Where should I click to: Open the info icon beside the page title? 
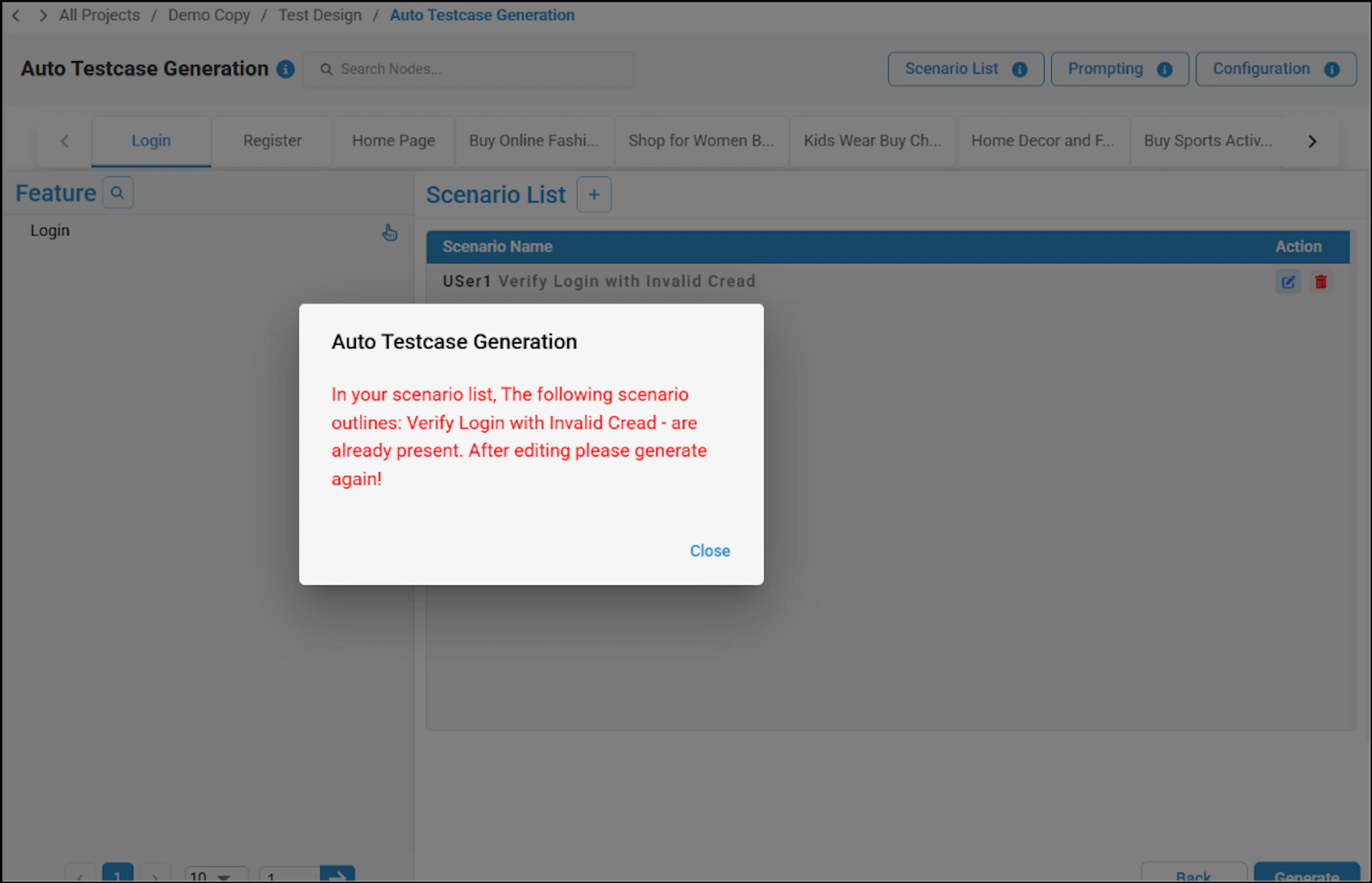pyautogui.click(x=285, y=69)
